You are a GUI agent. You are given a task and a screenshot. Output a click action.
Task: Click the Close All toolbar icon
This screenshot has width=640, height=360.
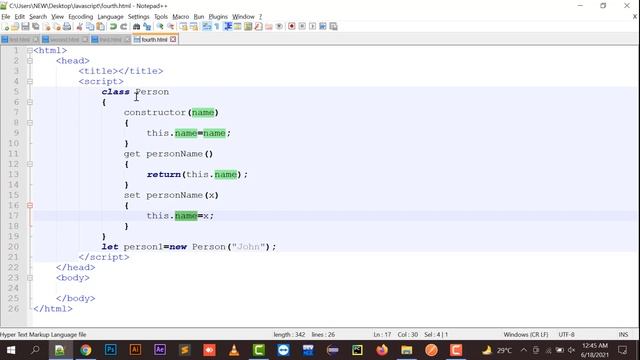click(57, 27)
